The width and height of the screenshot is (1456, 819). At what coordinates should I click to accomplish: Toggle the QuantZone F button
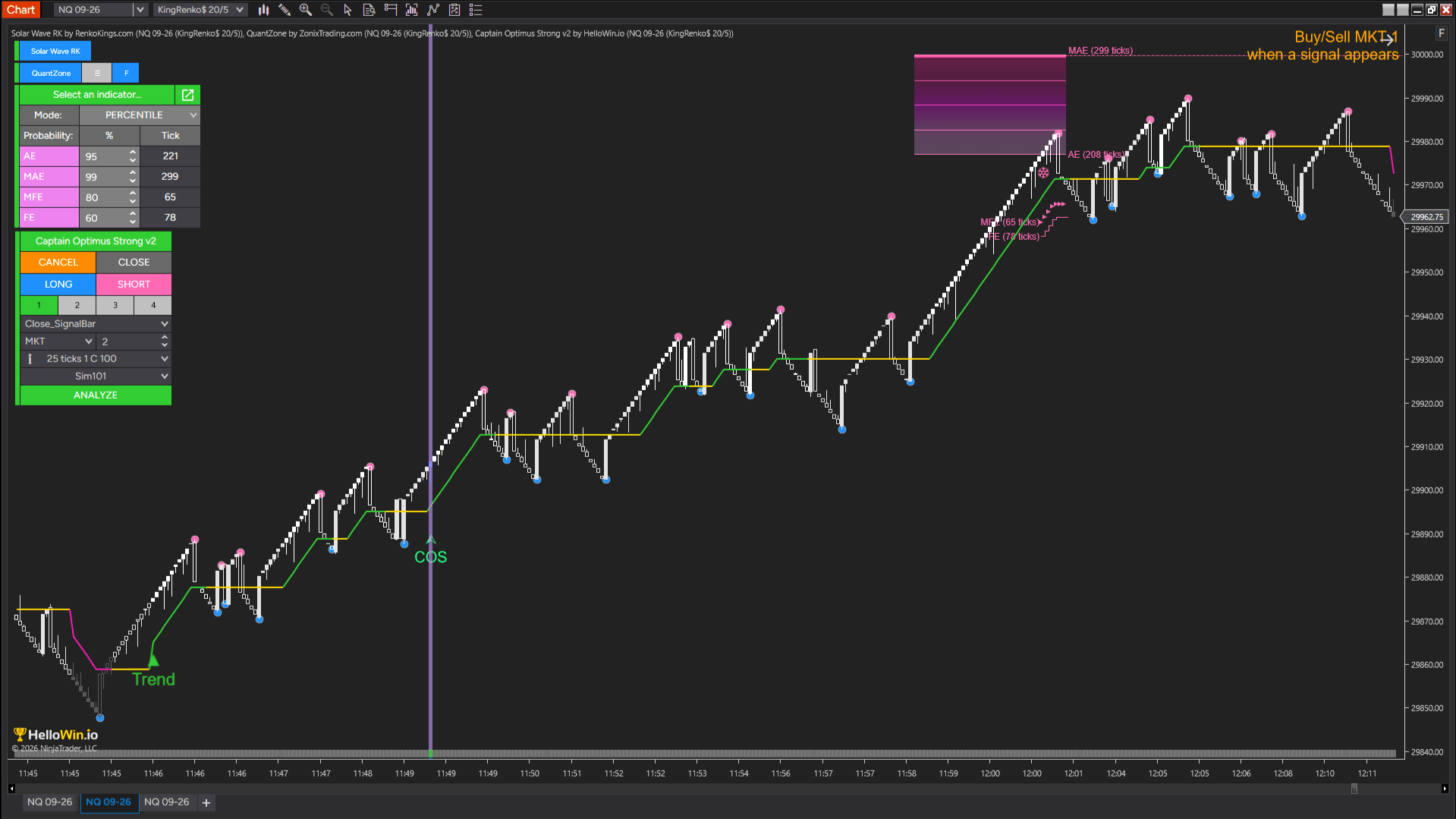click(x=126, y=73)
